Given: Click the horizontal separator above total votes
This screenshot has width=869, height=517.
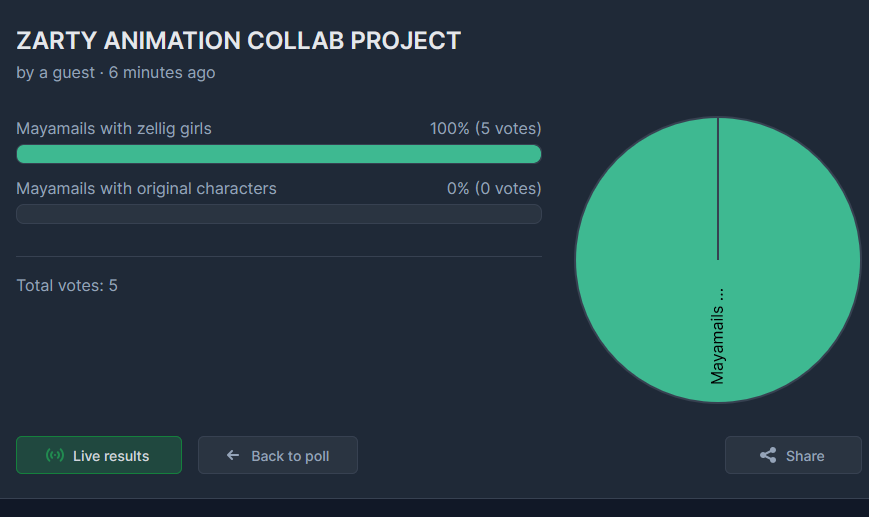Looking at the screenshot, I should click(x=279, y=256).
